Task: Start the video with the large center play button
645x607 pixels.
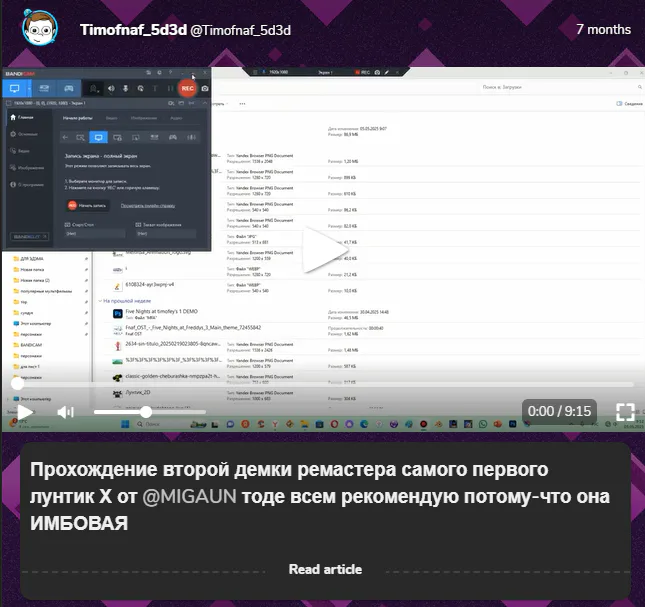Action: coord(325,250)
